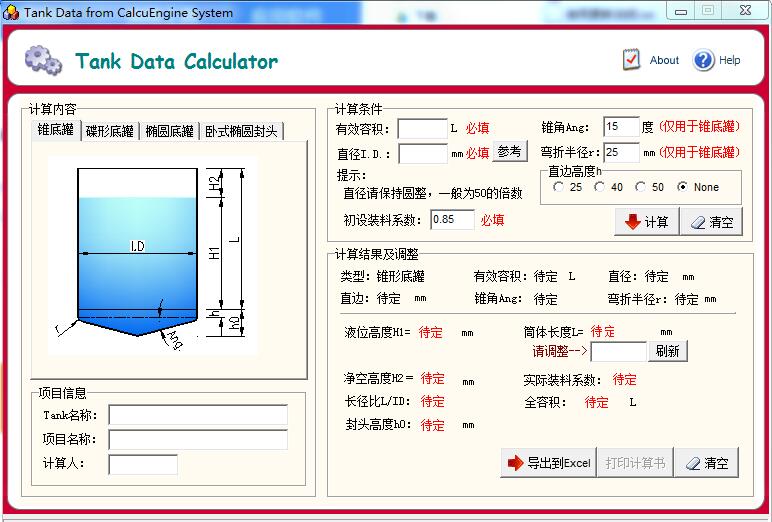
Task: Close the Tank Data window
Action: 745,11
